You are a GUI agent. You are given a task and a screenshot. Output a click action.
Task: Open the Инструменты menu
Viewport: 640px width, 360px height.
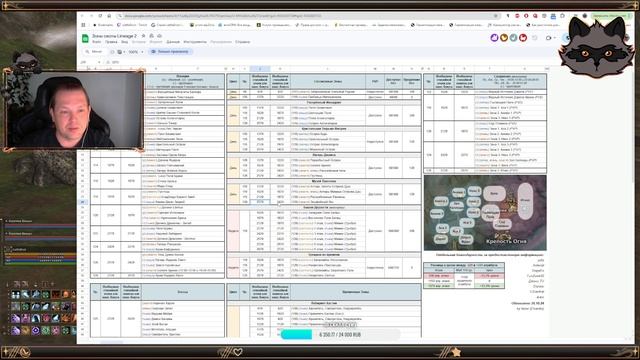195,42
